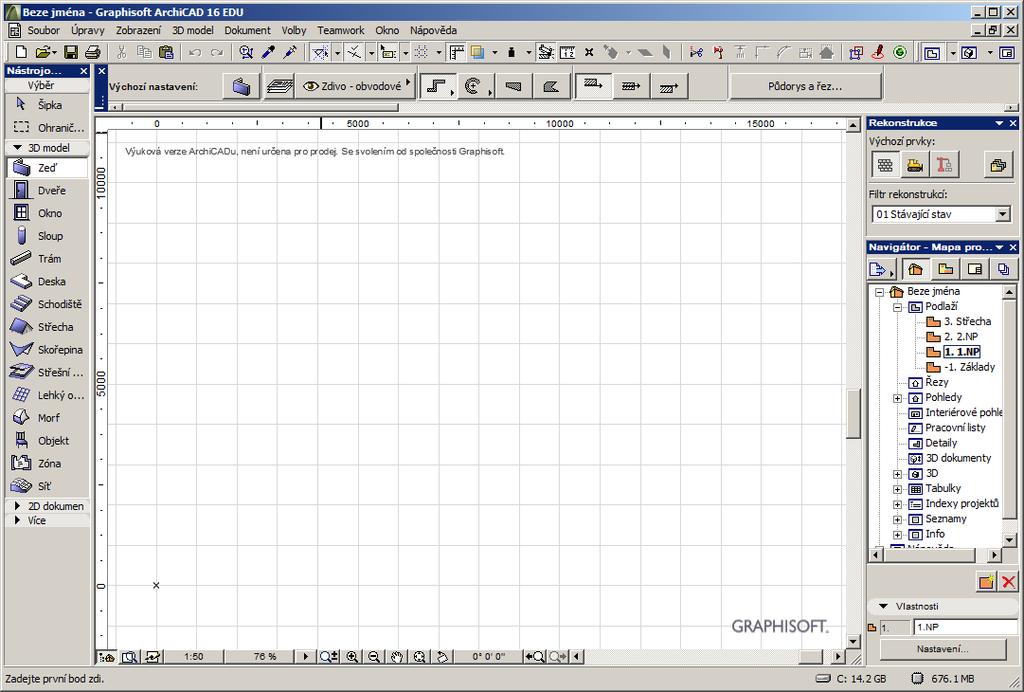The image size is (1024, 692).
Task: Click zoom out magnifier at bottom bar
Action: pos(374,657)
